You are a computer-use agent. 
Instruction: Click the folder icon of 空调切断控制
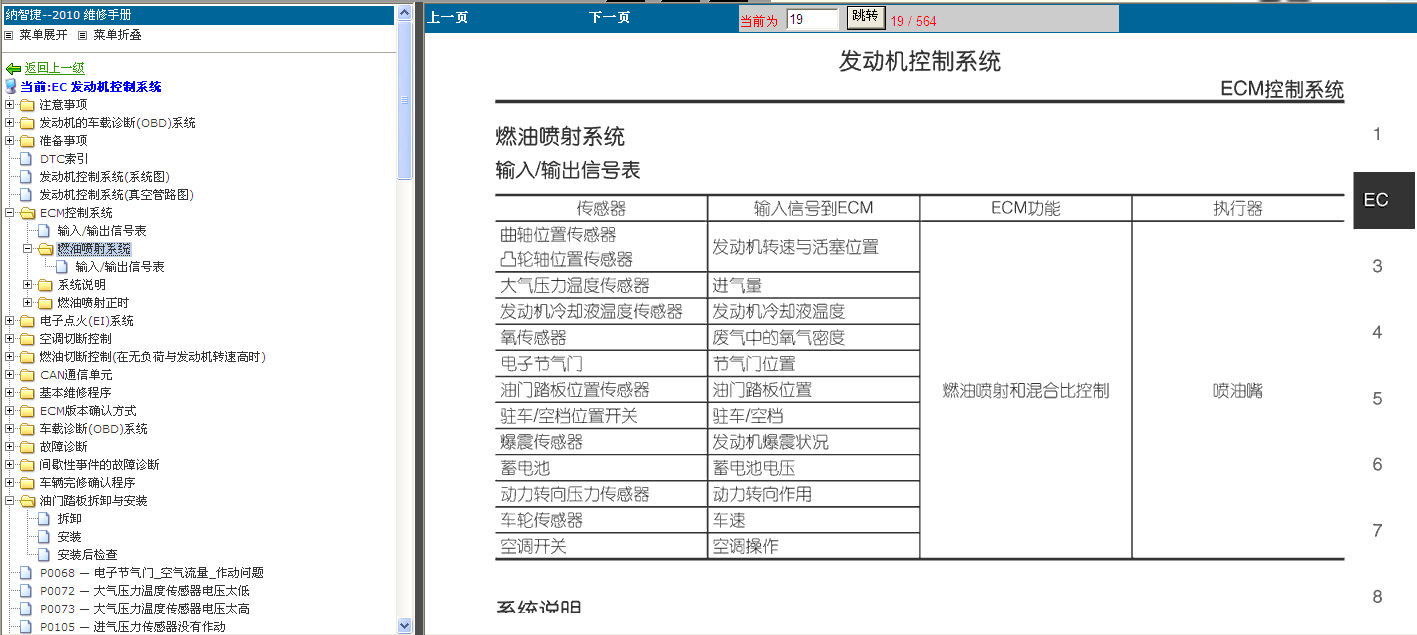27,339
